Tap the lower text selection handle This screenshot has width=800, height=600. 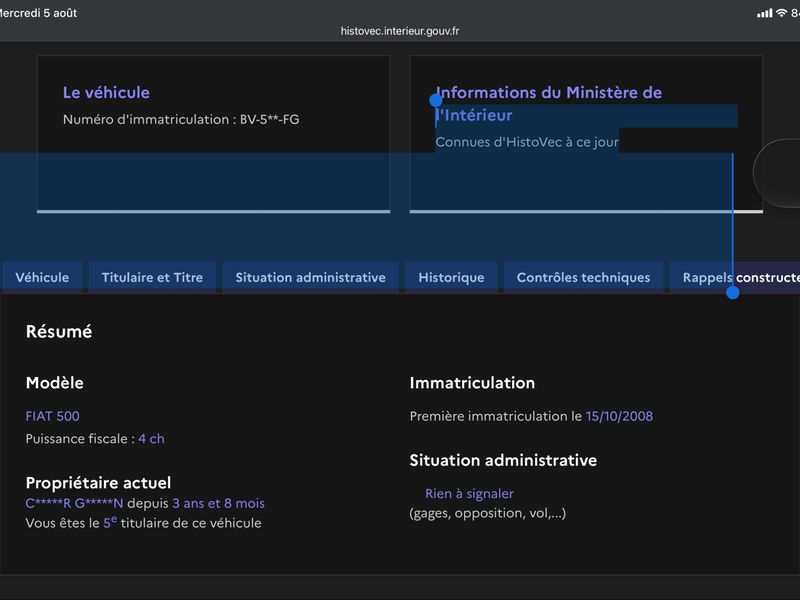tap(733, 292)
